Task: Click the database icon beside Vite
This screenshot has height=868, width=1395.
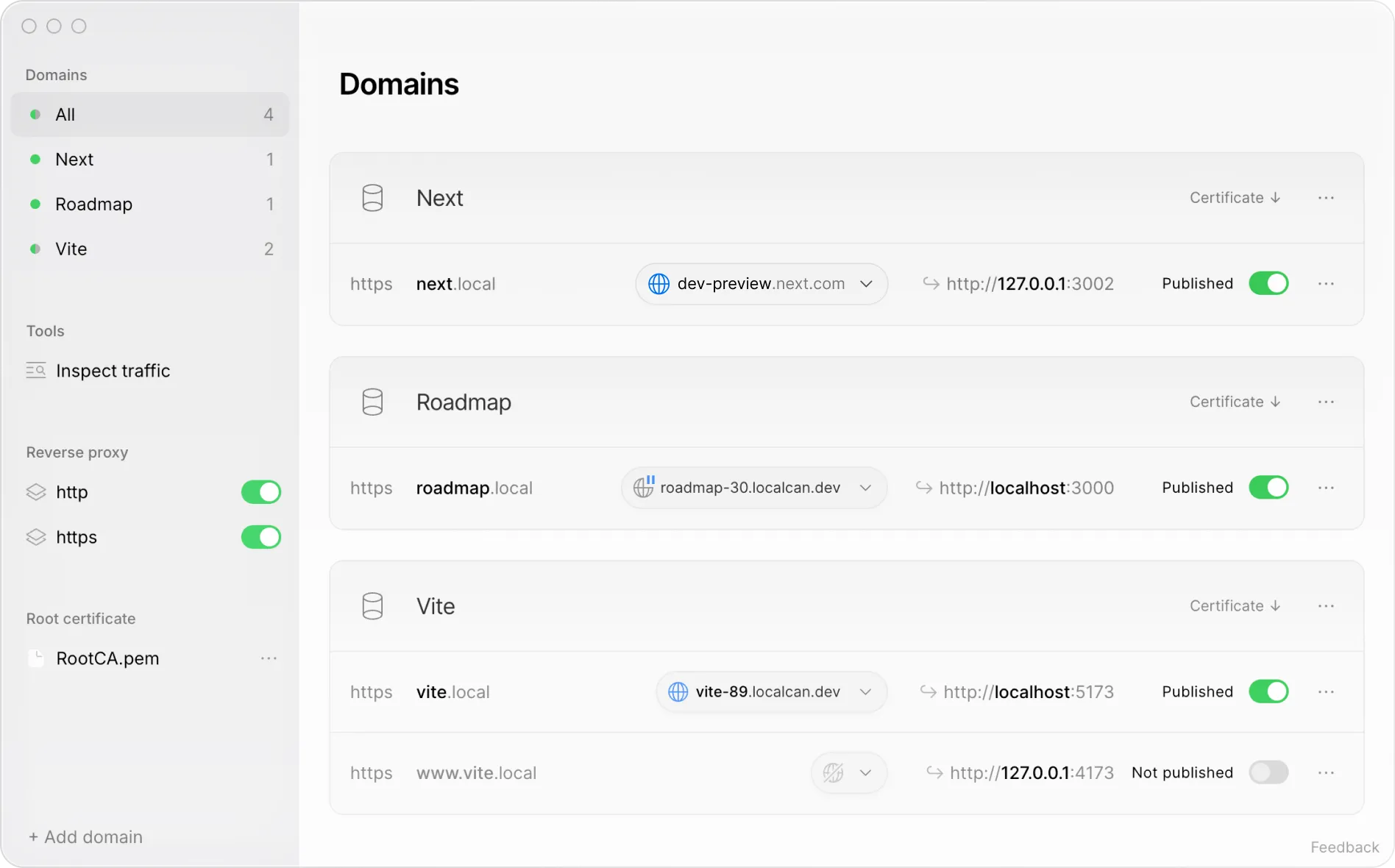Action: [x=372, y=606]
